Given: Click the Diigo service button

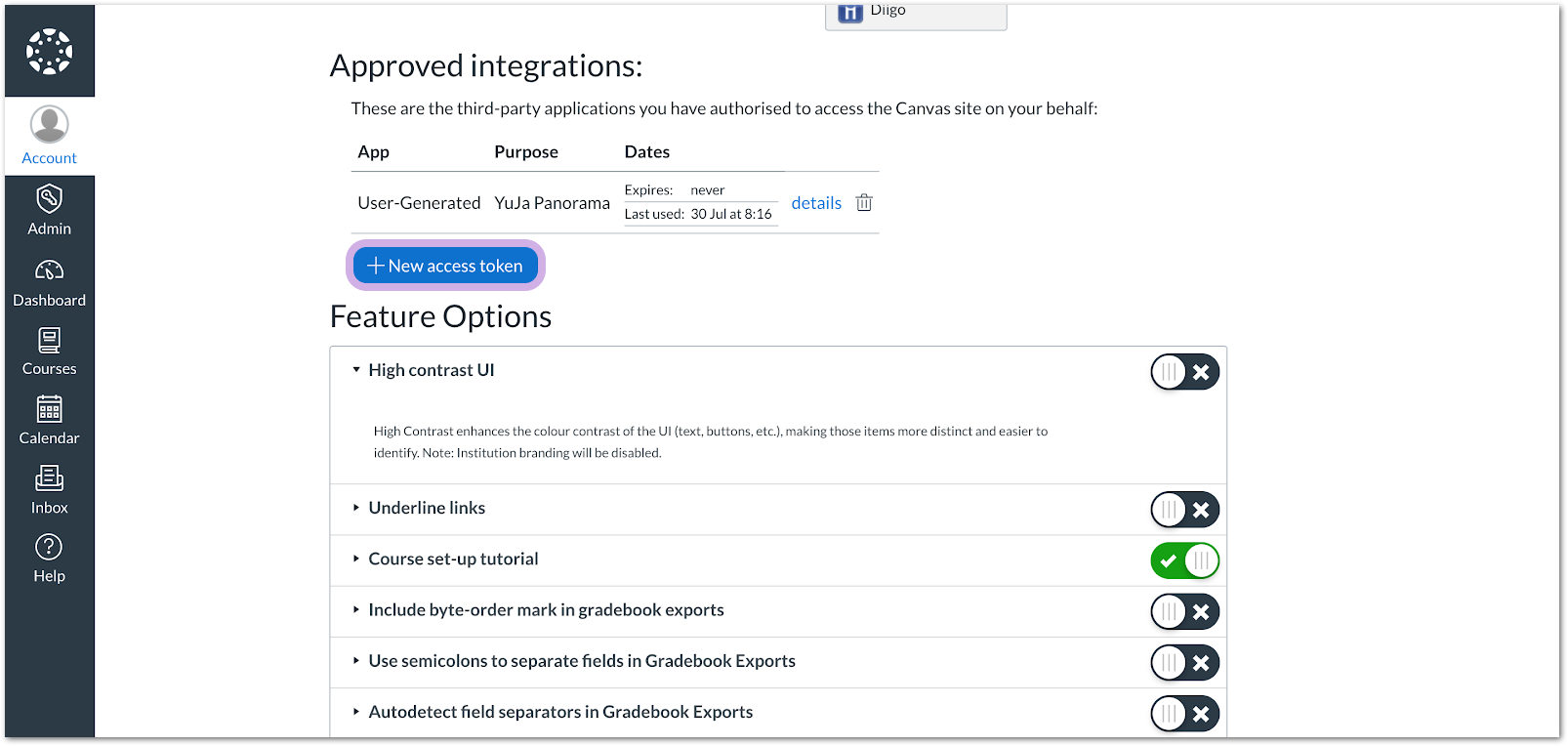Looking at the screenshot, I should (x=915, y=14).
